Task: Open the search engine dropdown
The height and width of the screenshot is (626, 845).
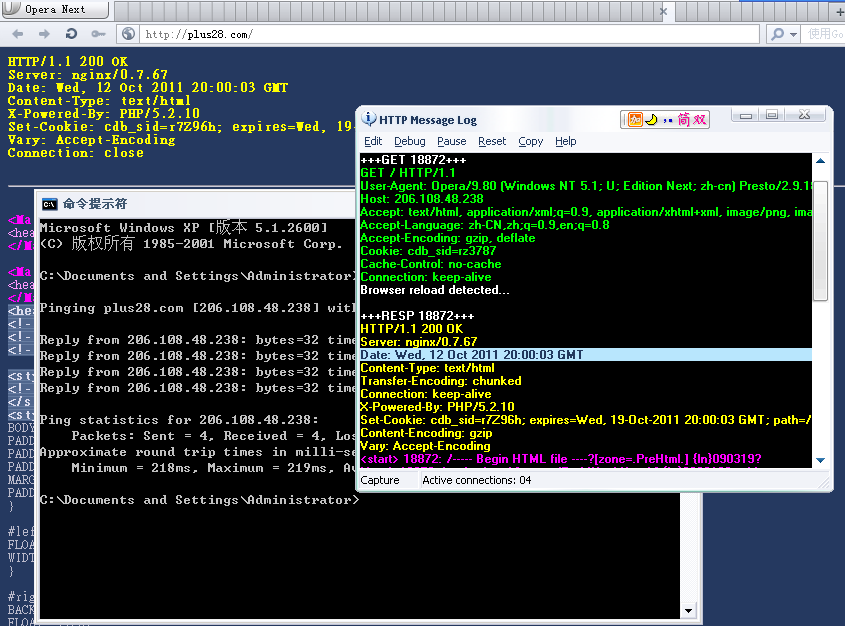Action: point(785,34)
